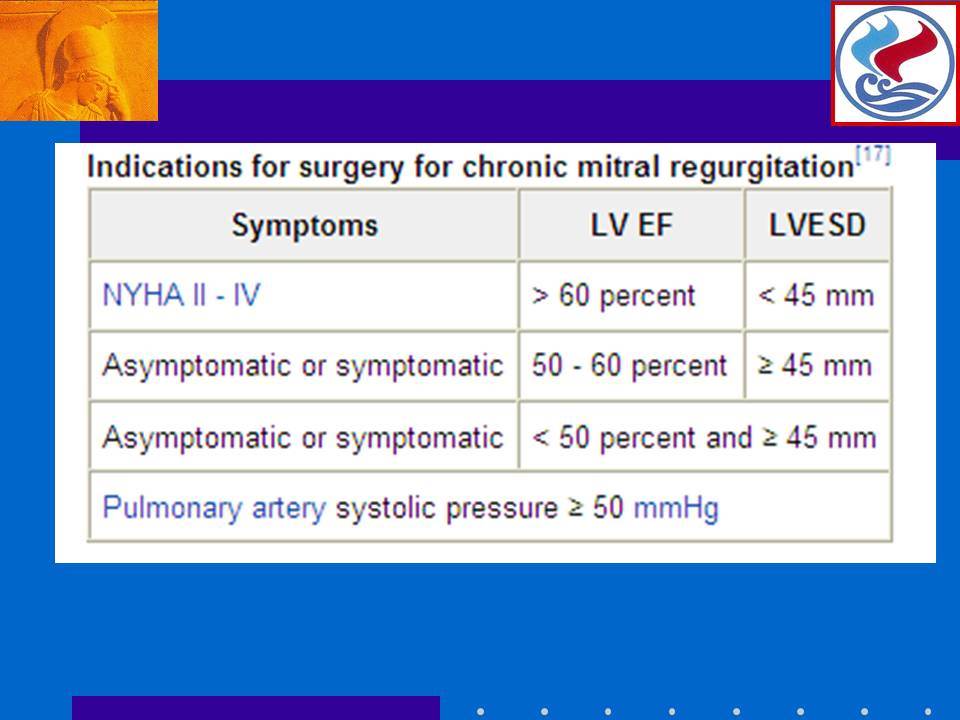Viewport: 960px width, 720px height.
Task: Click the Asymptomatic or symptomatic cell beside 50 - 60 percent
Action: tap(304, 366)
